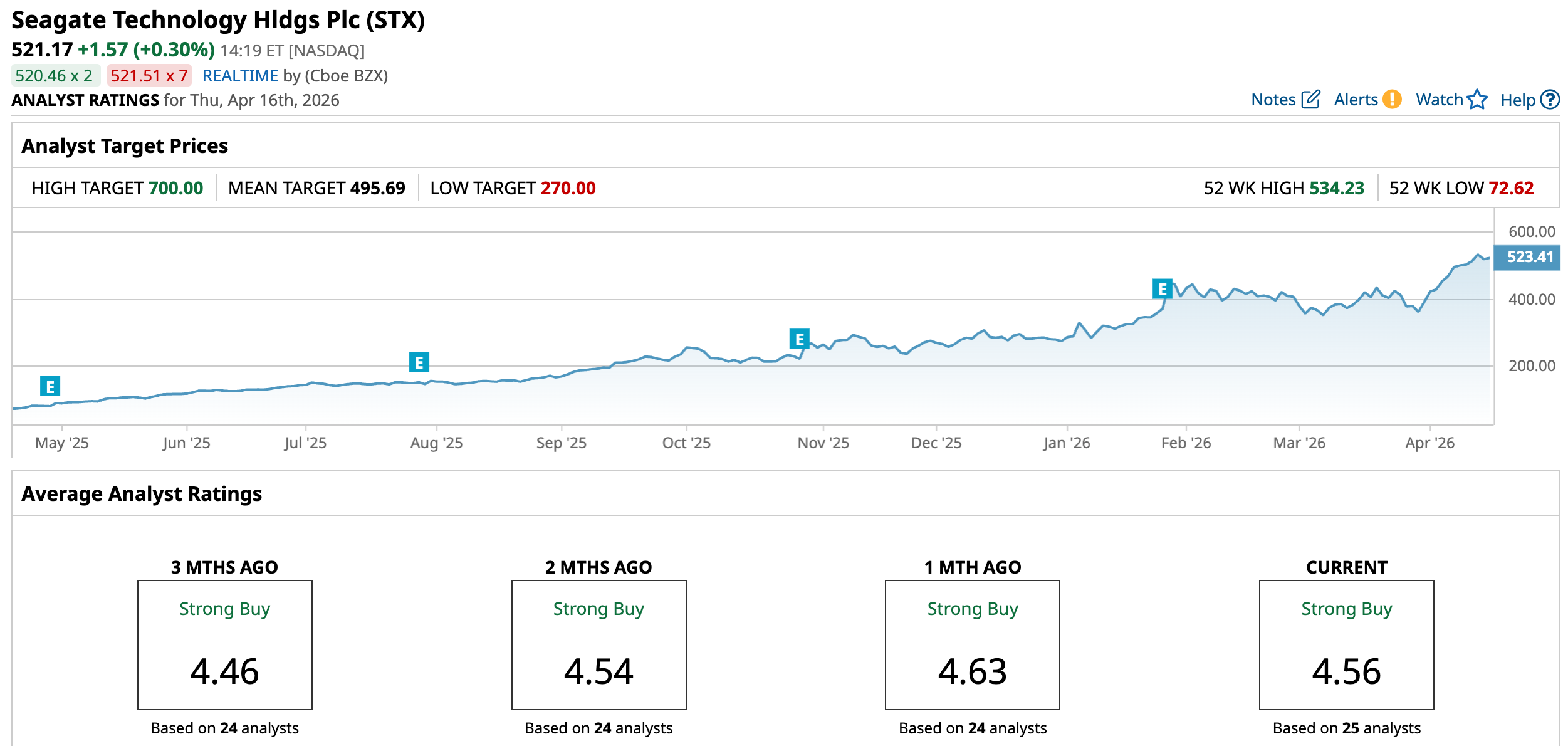Click the Feb '26 earnings E marker

point(1162,289)
